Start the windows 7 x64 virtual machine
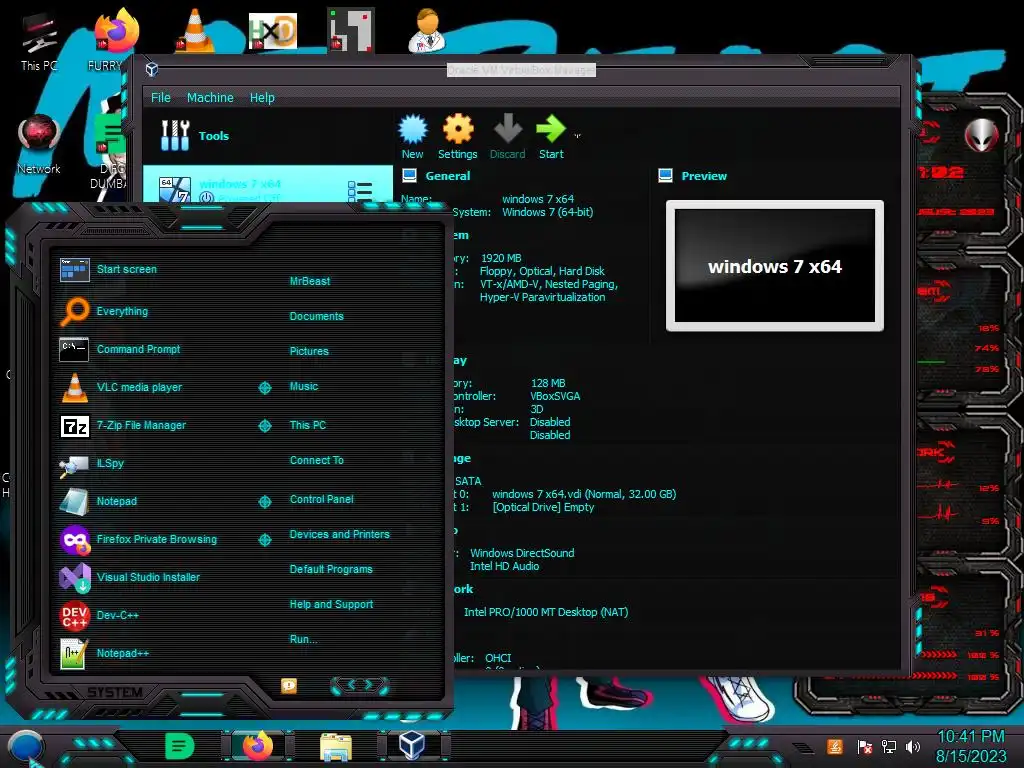The width and height of the screenshot is (1024, 768). pyautogui.click(x=551, y=137)
